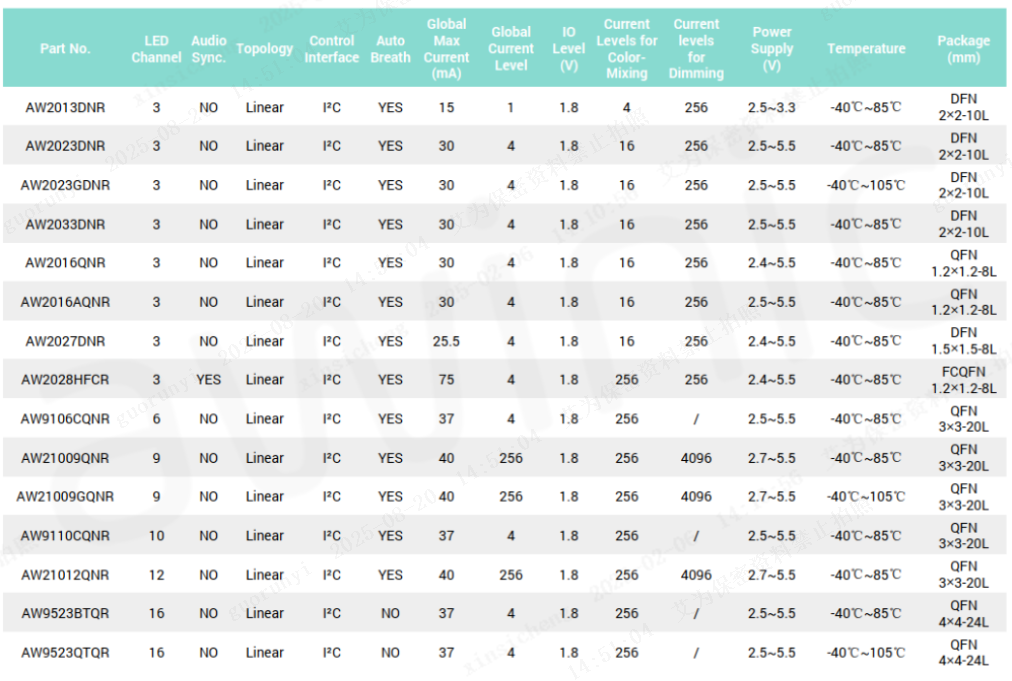Click the AW21009QNR part number
Image resolution: width=1012 pixels, height=681 pixels.
pyautogui.click(x=65, y=458)
